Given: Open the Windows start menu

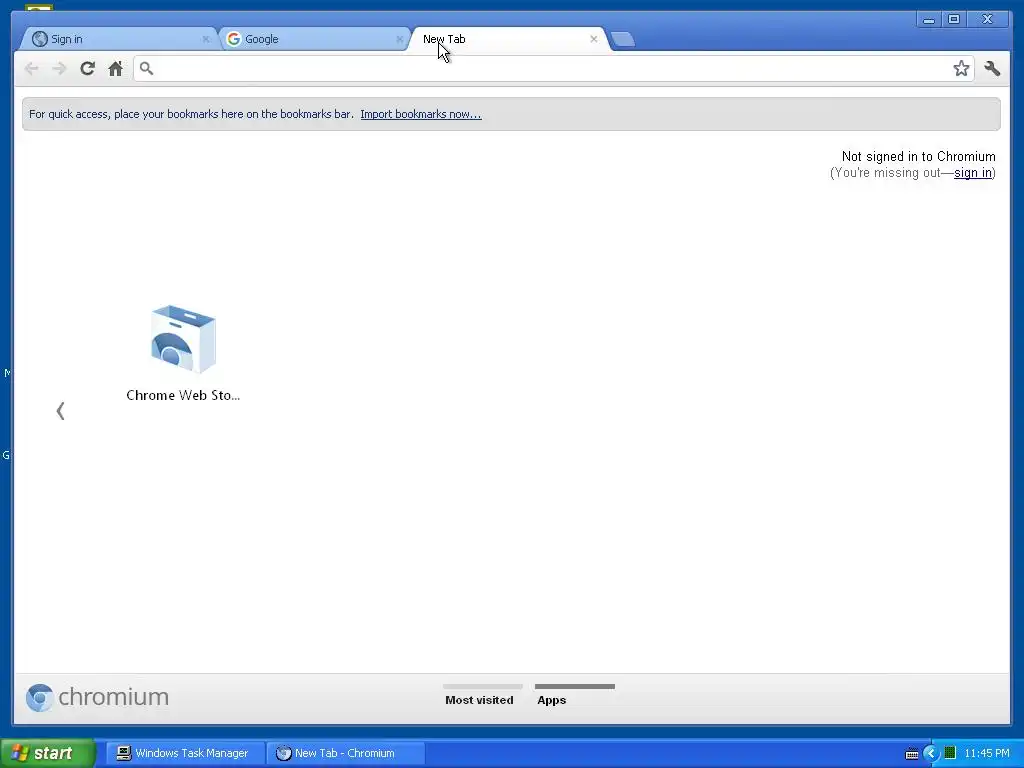Looking at the screenshot, I should pyautogui.click(x=47, y=753).
